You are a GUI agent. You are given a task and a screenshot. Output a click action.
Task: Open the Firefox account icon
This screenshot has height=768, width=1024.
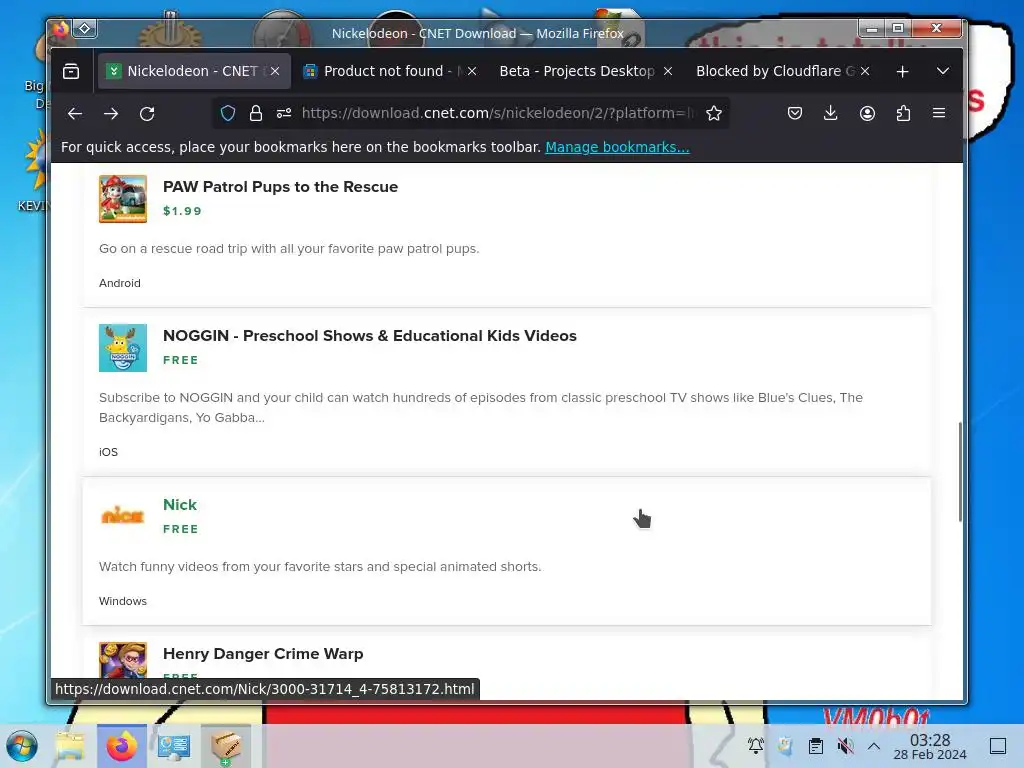(867, 114)
